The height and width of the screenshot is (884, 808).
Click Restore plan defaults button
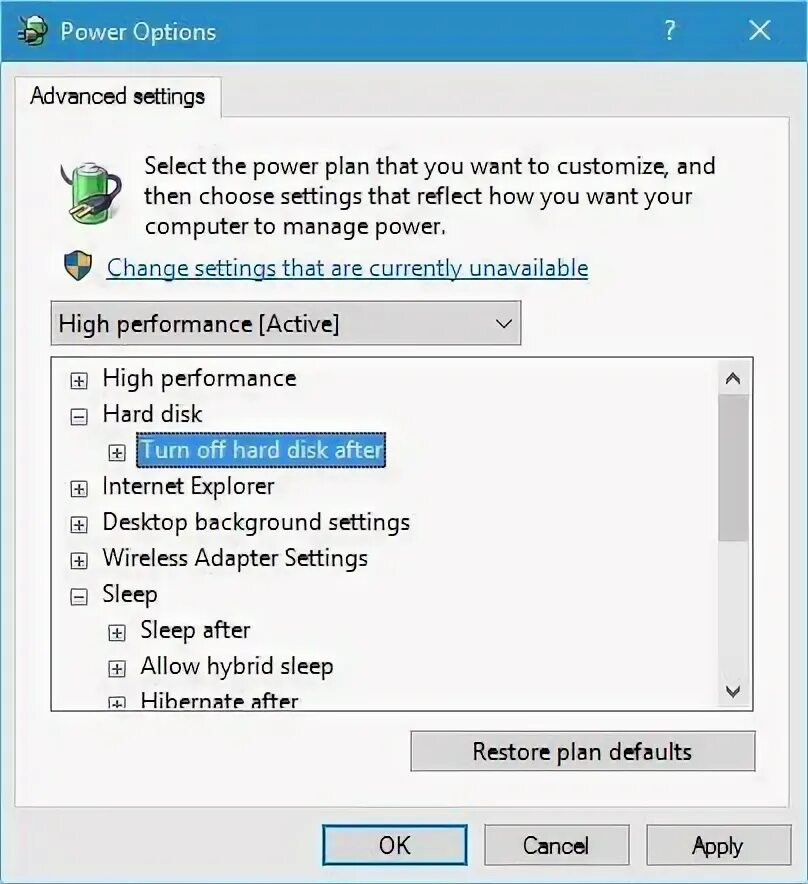point(582,752)
